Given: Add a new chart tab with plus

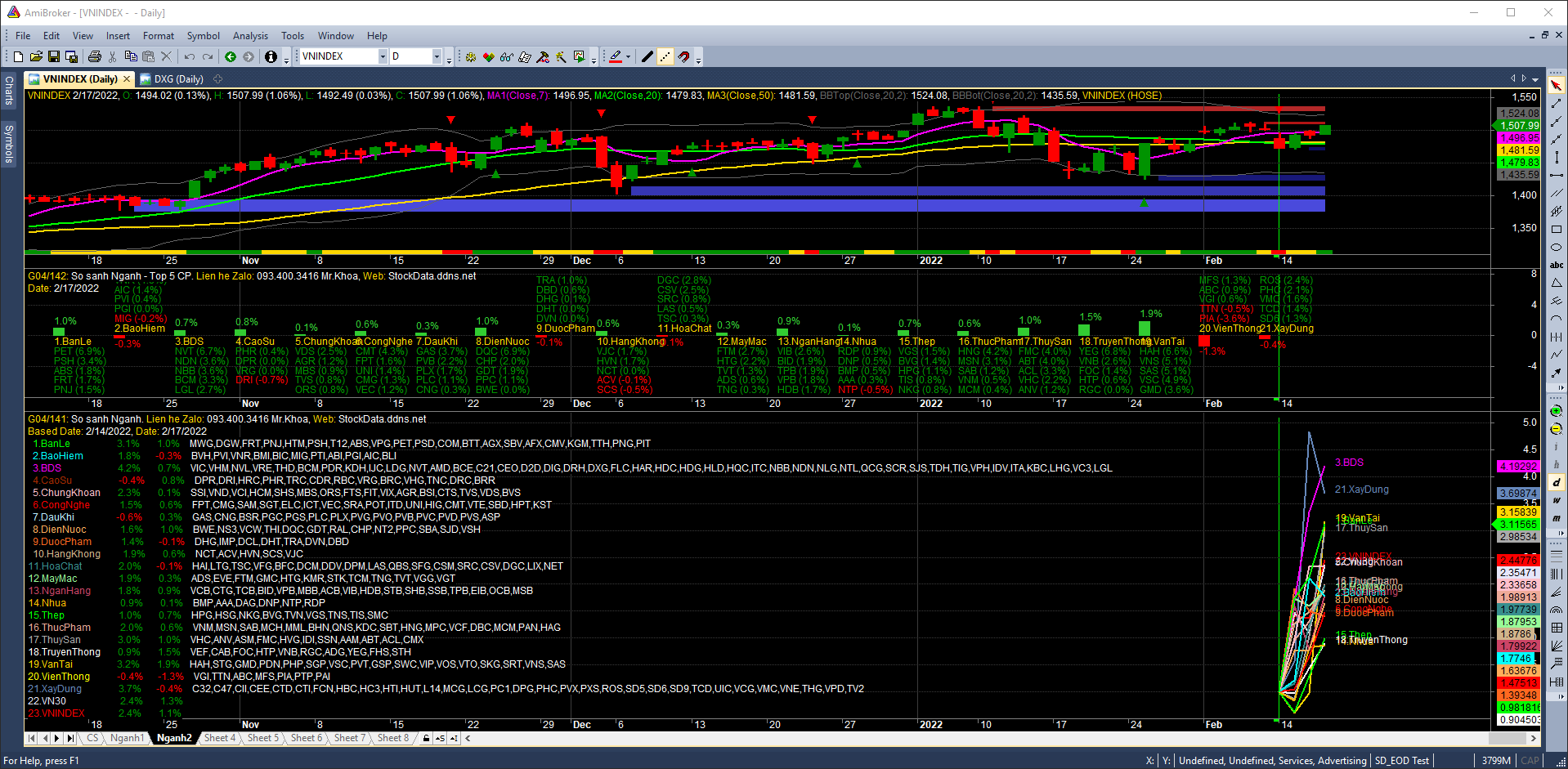Looking at the screenshot, I should [217, 79].
